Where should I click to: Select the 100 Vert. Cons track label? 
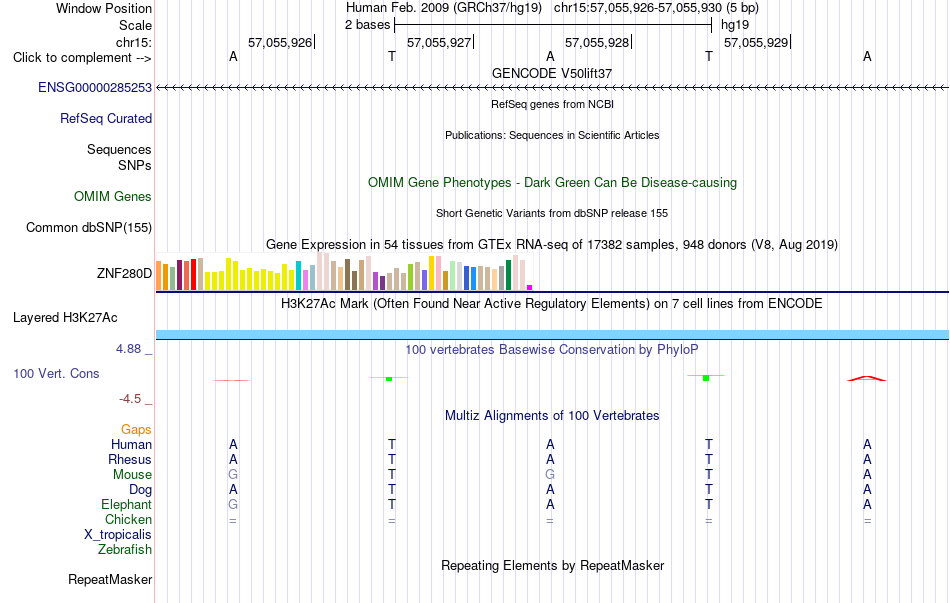[56, 373]
